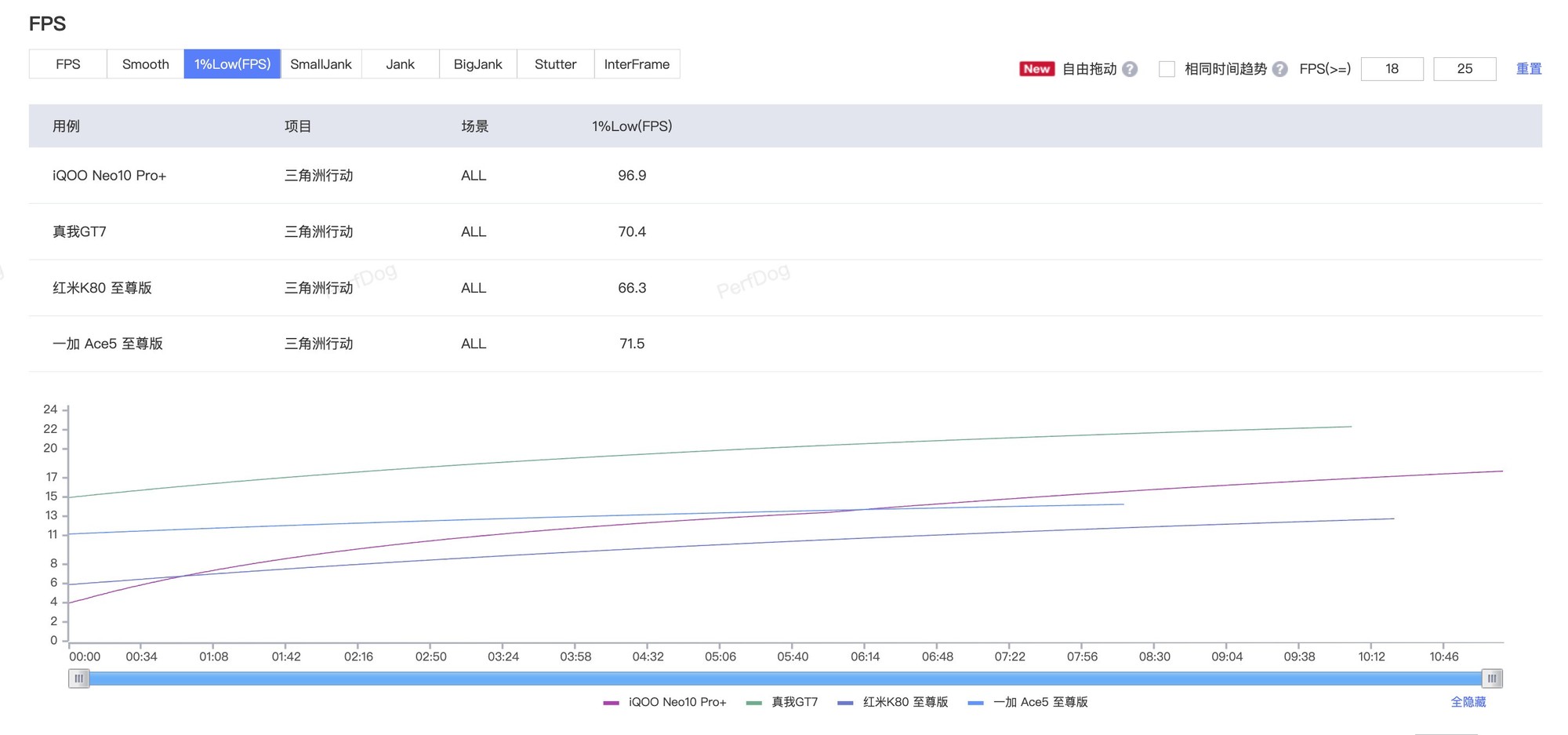The width and height of the screenshot is (1568, 735).
Task: Open the SmallJank tab
Action: coord(321,64)
